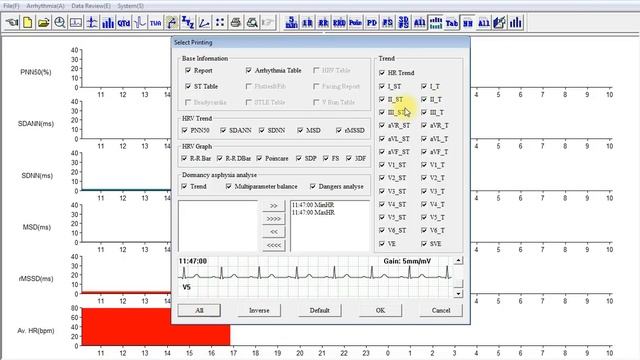
Task: Click the FS toolbar icon
Action: (x=387, y=22)
